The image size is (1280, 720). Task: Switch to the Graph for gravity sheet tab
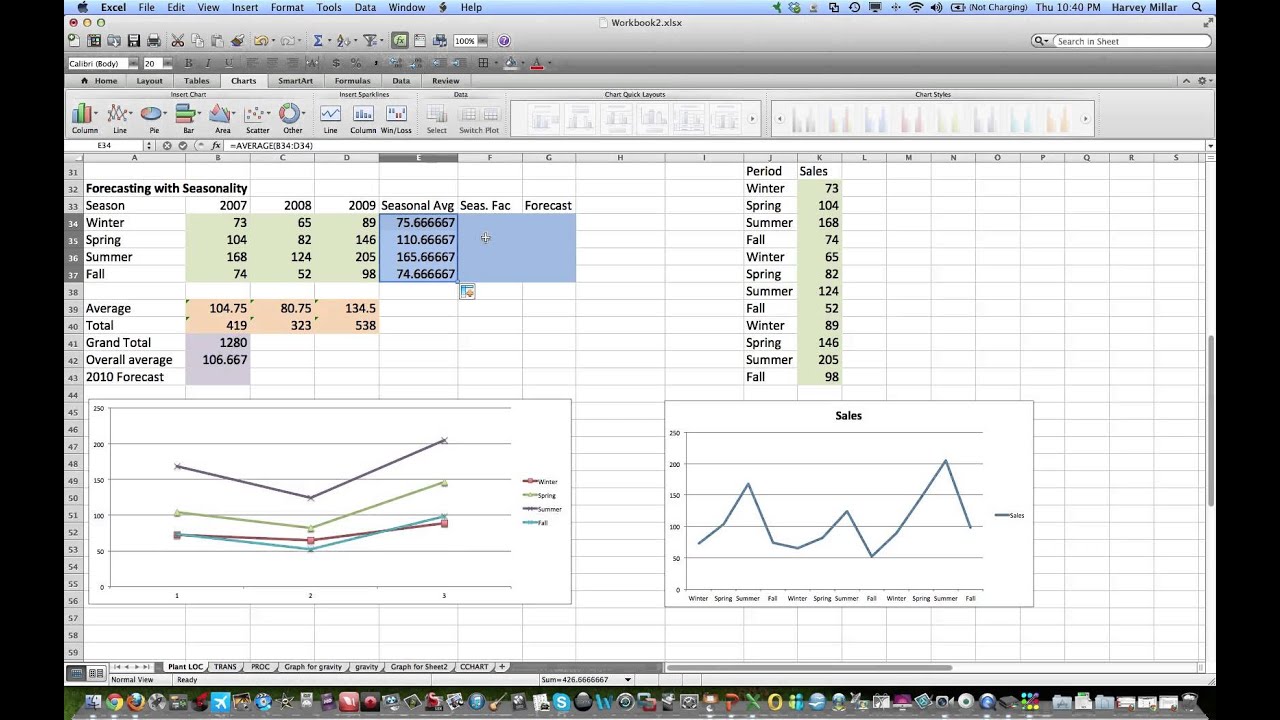point(313,667)
